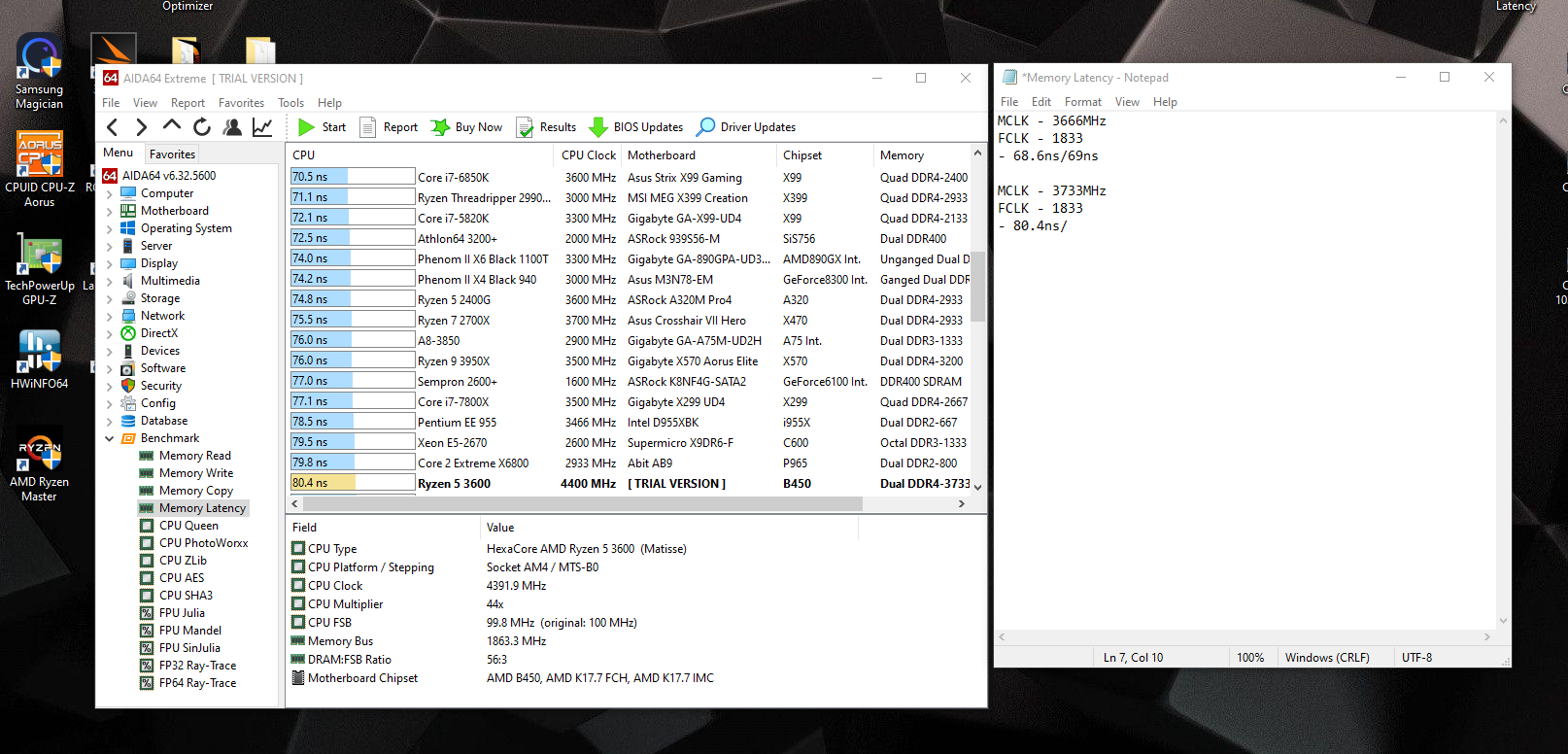Open Notepad Format menu
The height and width of the screenshot is (754, 1568).
pos(1082,102)
